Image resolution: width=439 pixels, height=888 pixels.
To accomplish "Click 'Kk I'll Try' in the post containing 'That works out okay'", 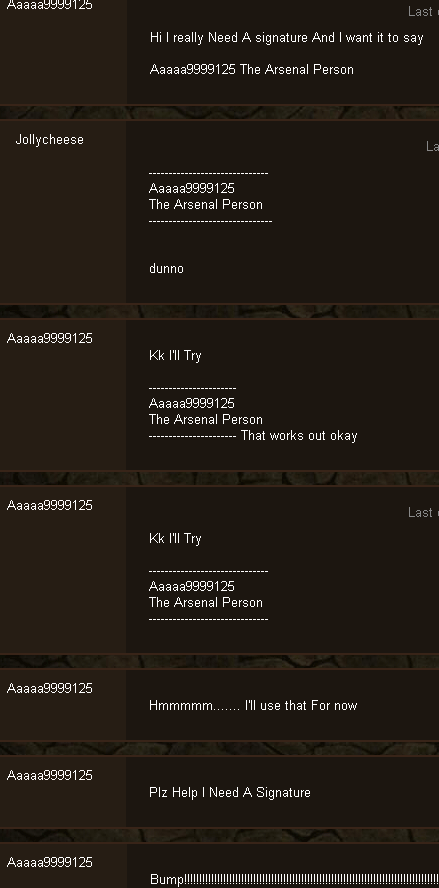I will pyautogui.click(x=175, y=355).
